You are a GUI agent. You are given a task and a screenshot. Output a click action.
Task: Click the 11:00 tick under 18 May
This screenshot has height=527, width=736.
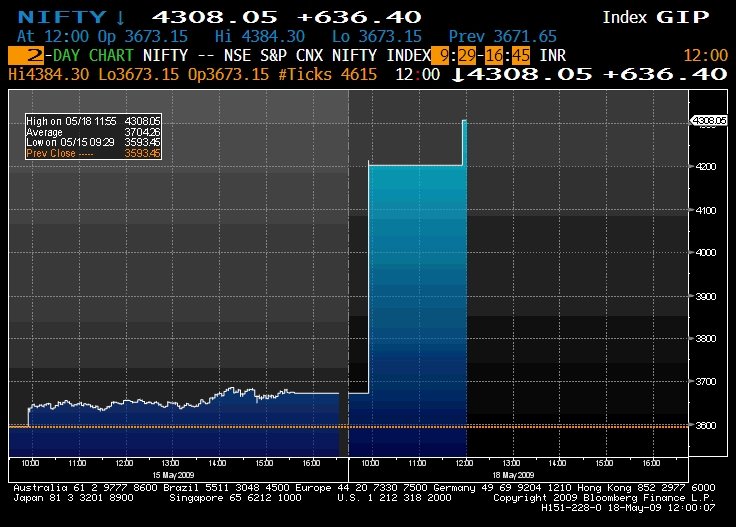(x=417, y=463)
